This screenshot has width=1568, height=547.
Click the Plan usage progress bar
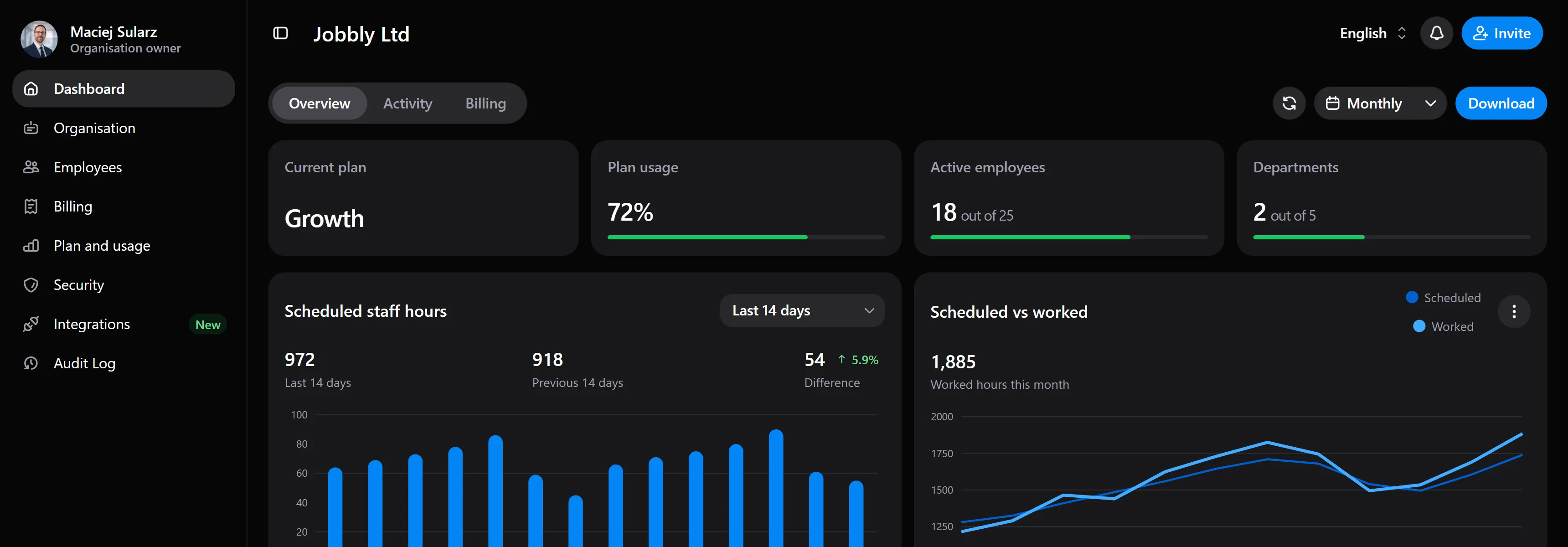coord(746,237)
